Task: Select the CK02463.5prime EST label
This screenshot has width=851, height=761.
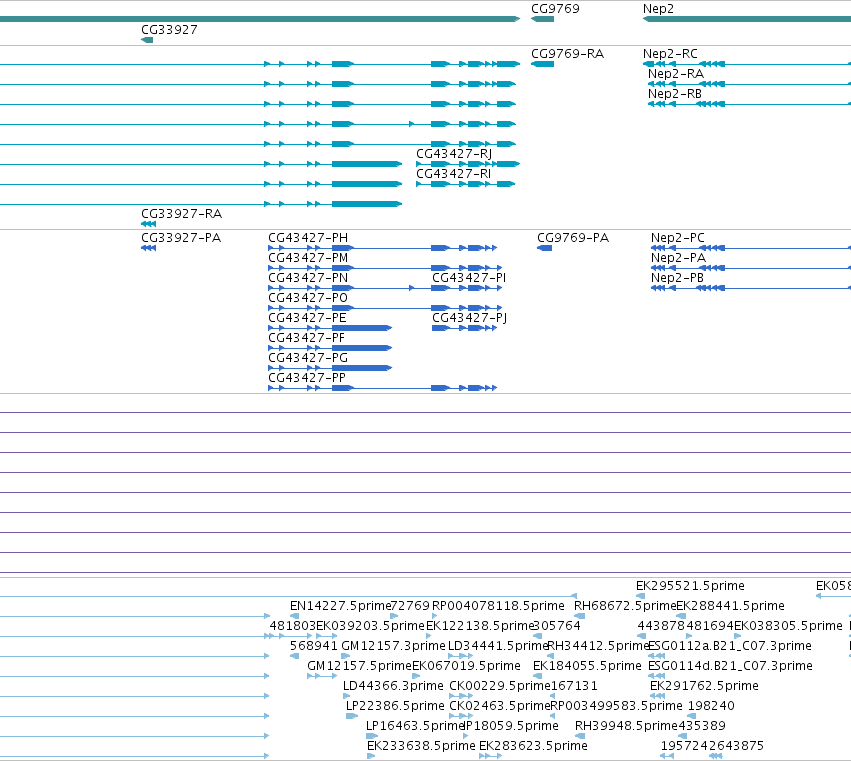Action: coord(500,706)
